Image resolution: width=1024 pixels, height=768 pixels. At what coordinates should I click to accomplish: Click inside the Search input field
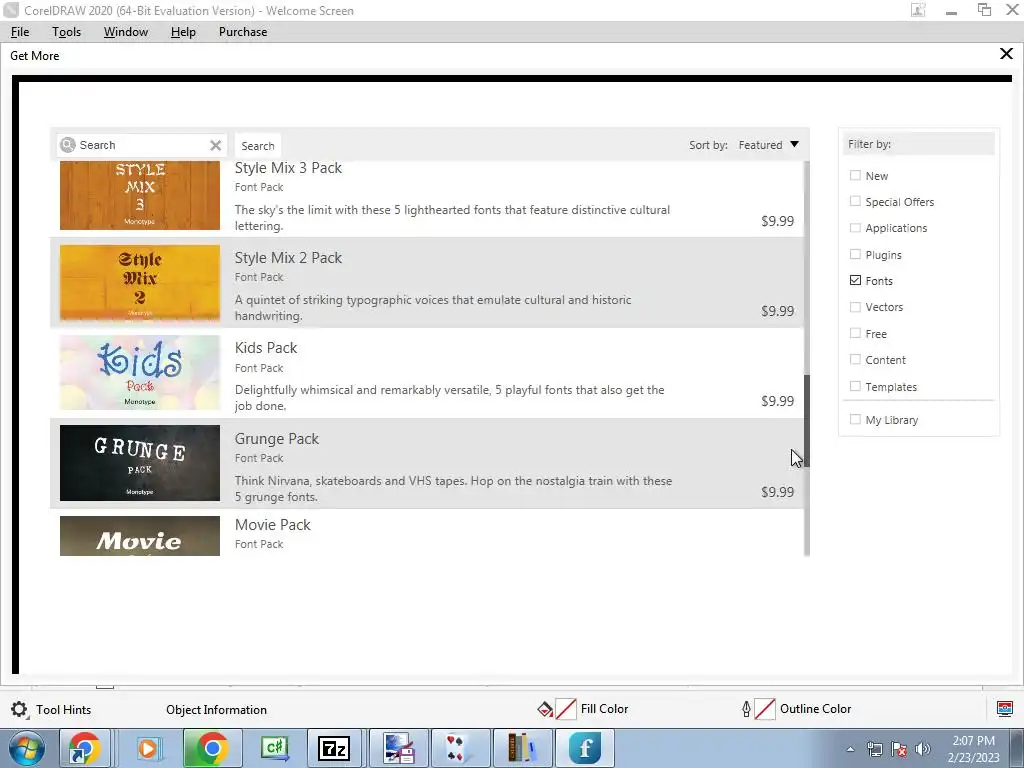[142, 145]
